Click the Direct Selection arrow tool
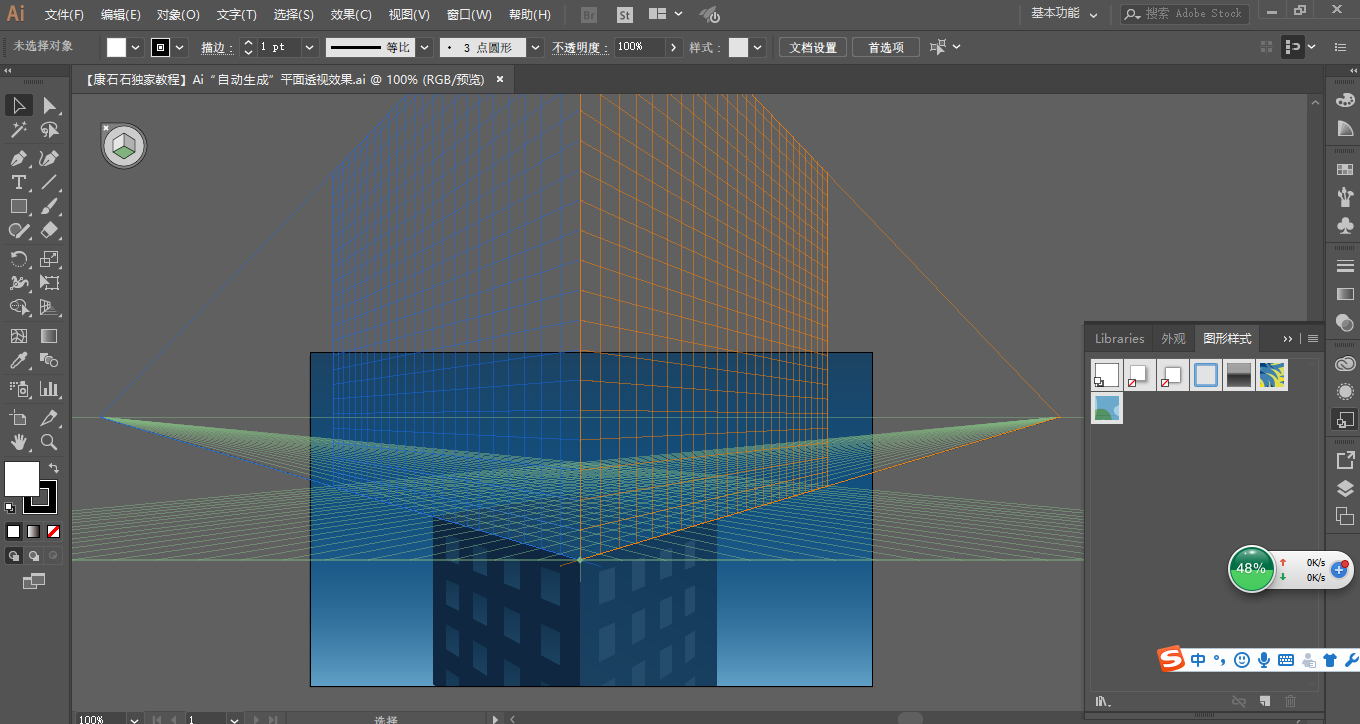 click(x=49, y=106)
